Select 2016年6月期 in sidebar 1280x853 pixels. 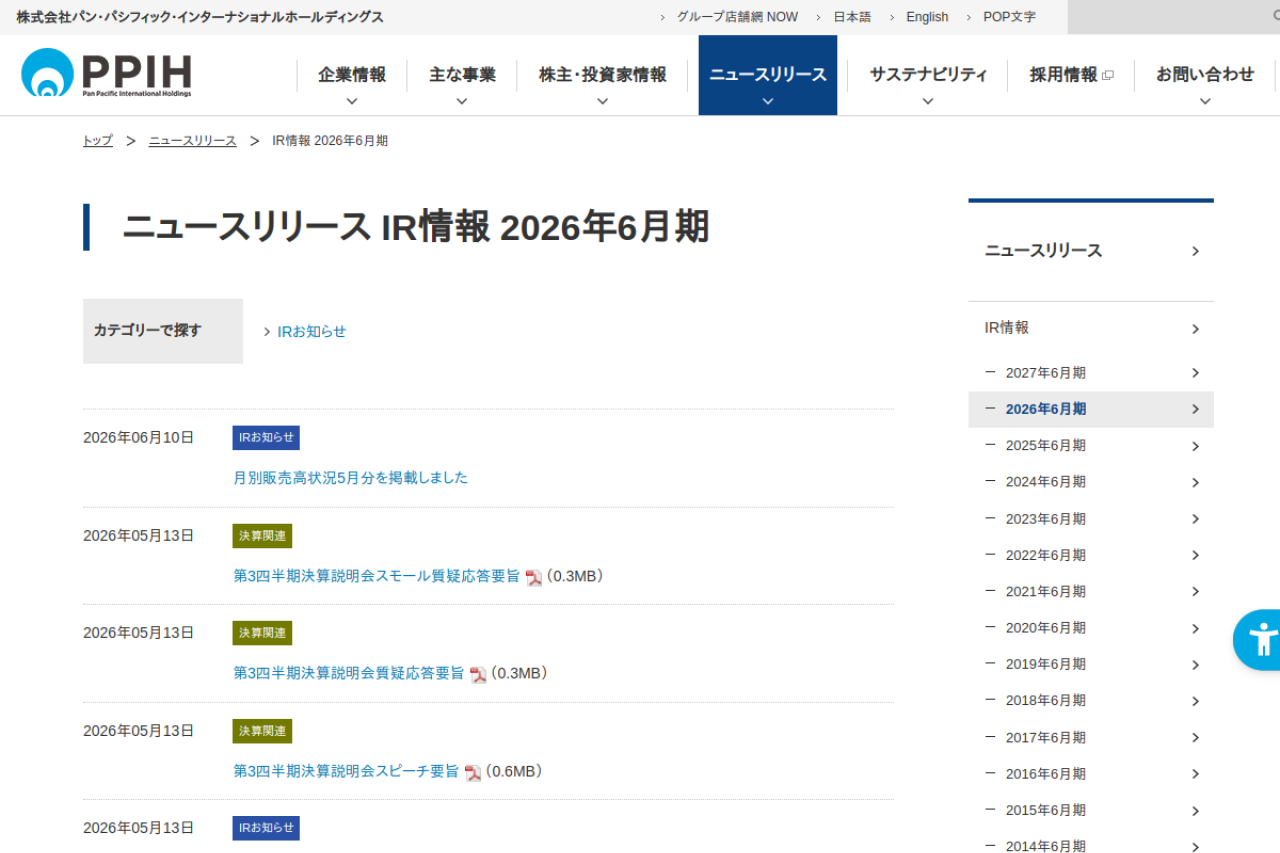pos(1091,774)
